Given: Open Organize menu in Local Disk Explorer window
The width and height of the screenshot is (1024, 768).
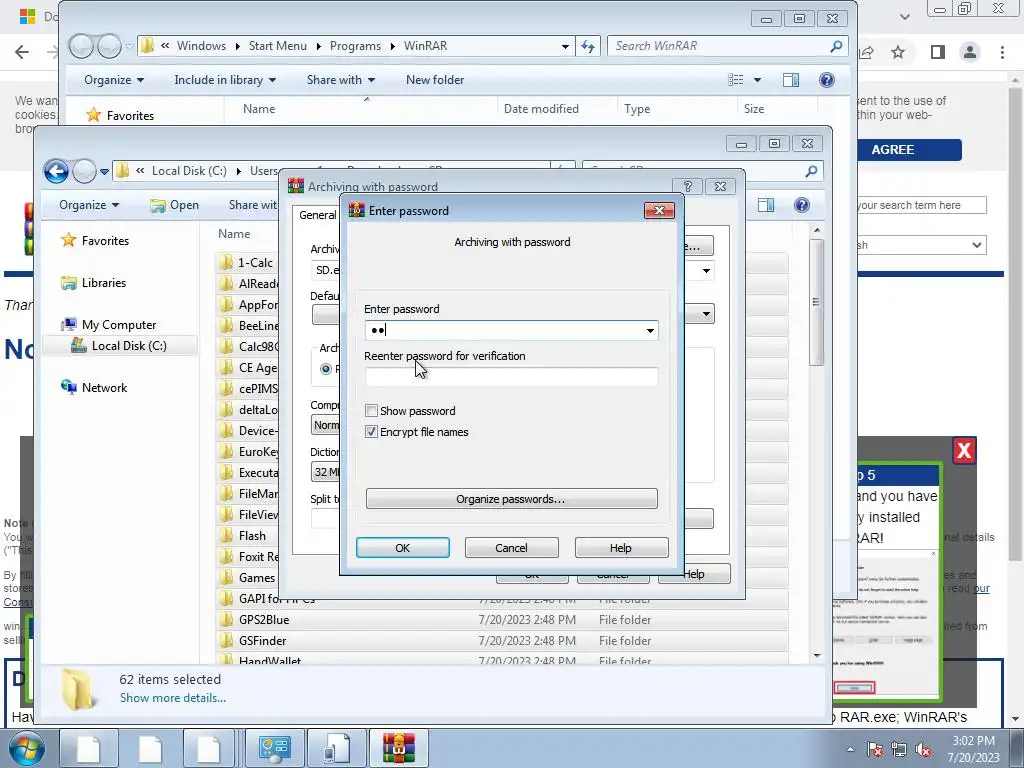Looking at the screenshot, I should click(89, 205).
